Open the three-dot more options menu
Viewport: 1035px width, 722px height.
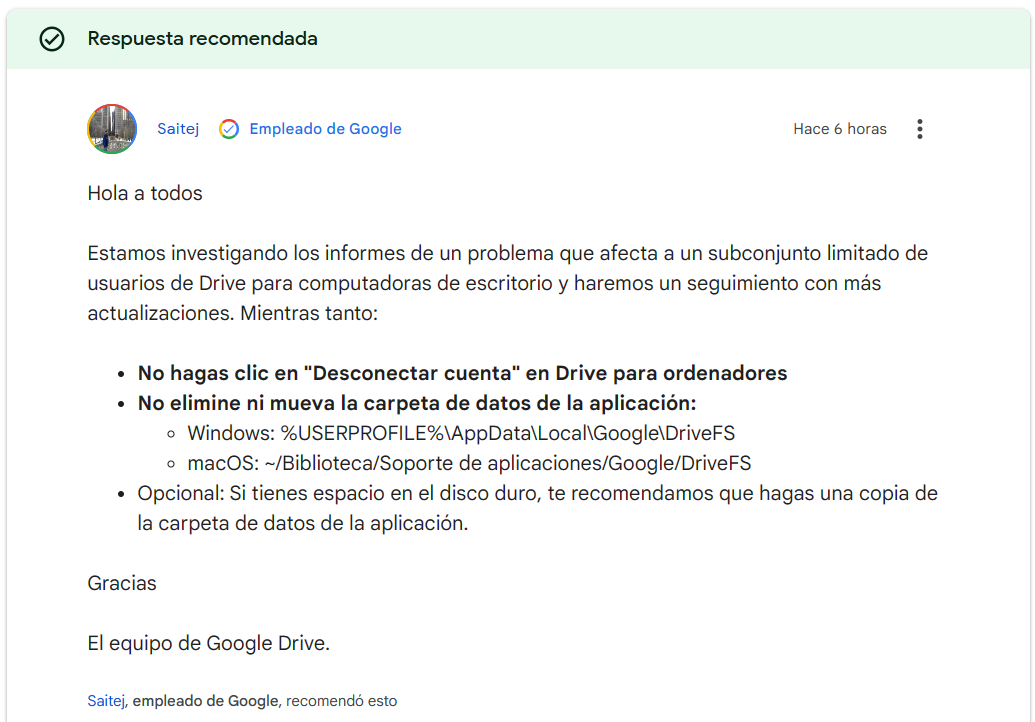[920, 129]
